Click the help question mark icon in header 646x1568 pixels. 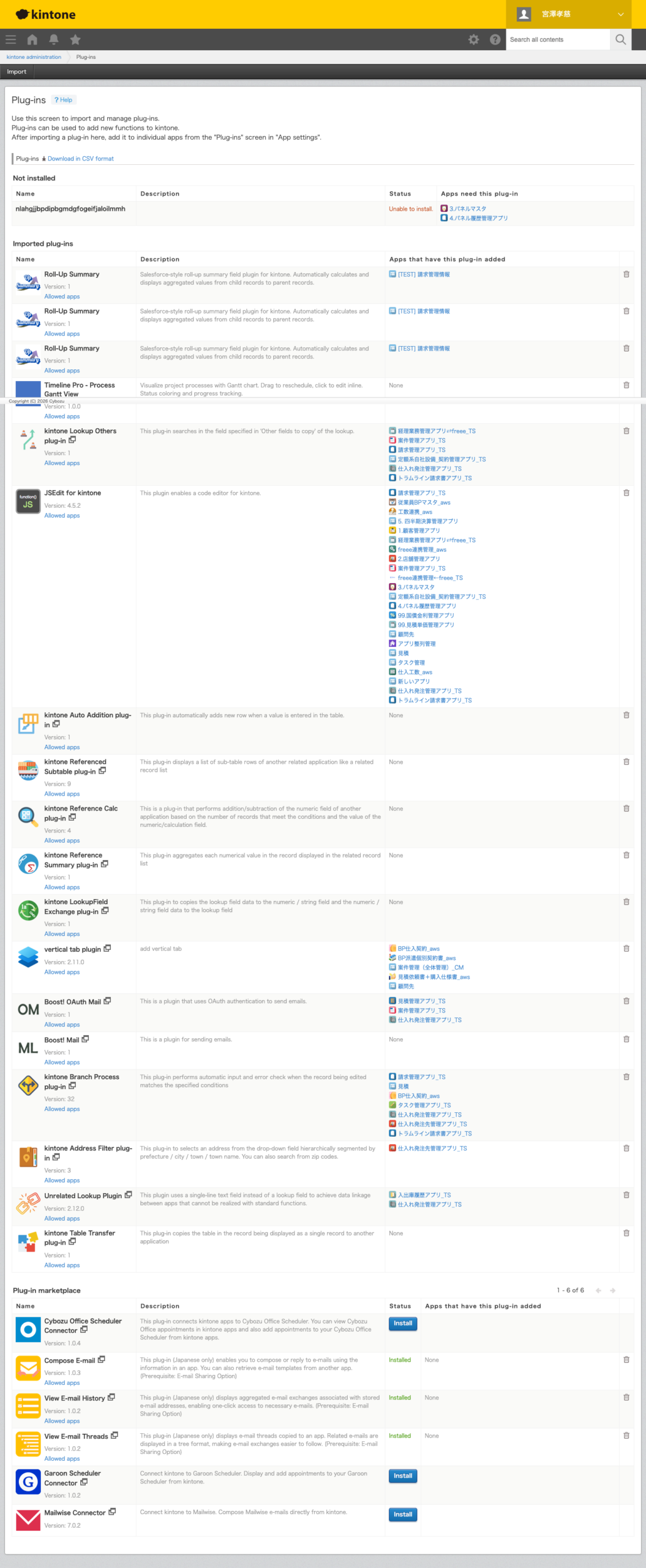tap(495, 40)
